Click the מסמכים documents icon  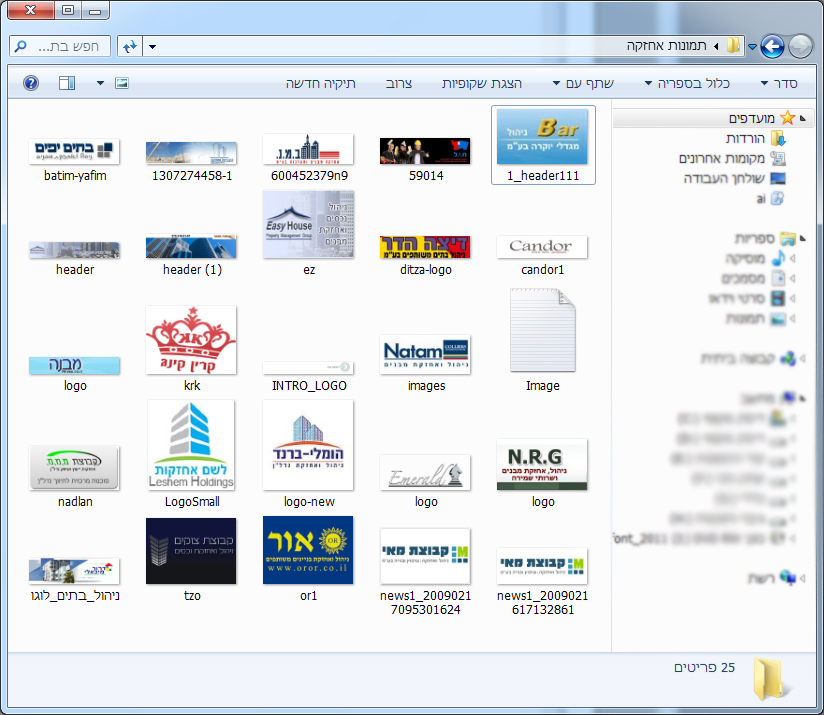[778, 278]
